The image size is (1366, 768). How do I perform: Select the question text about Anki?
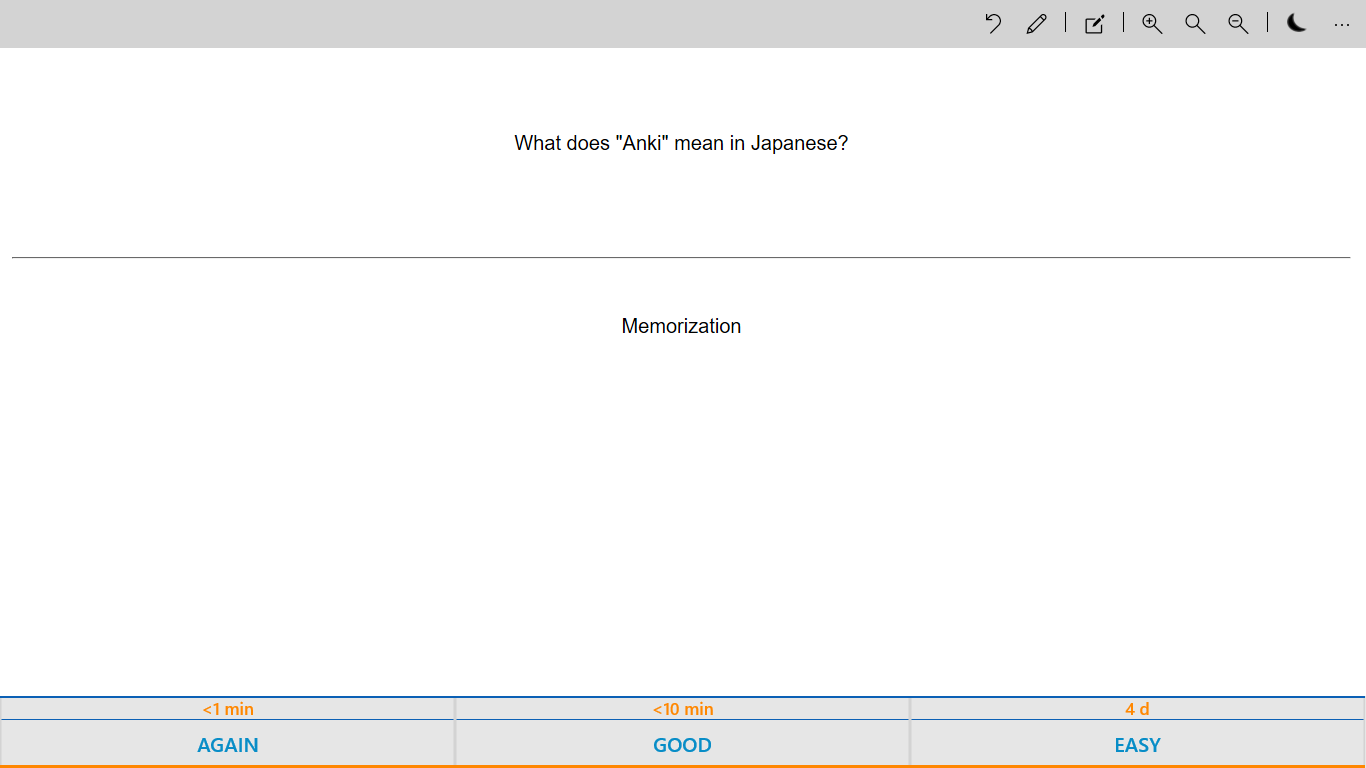pyautogui.click(x=680, y=143)
